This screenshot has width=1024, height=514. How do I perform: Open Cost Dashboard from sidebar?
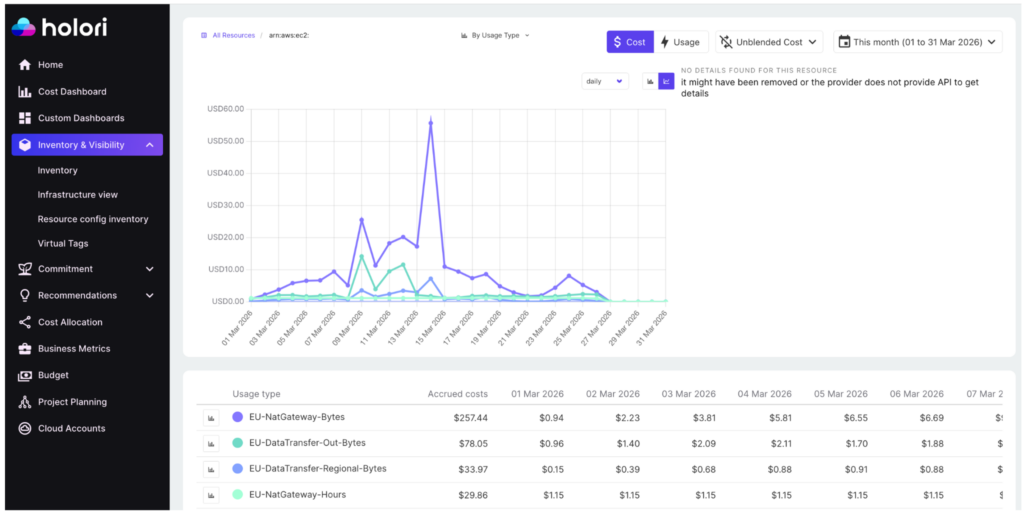pos(72,92)
